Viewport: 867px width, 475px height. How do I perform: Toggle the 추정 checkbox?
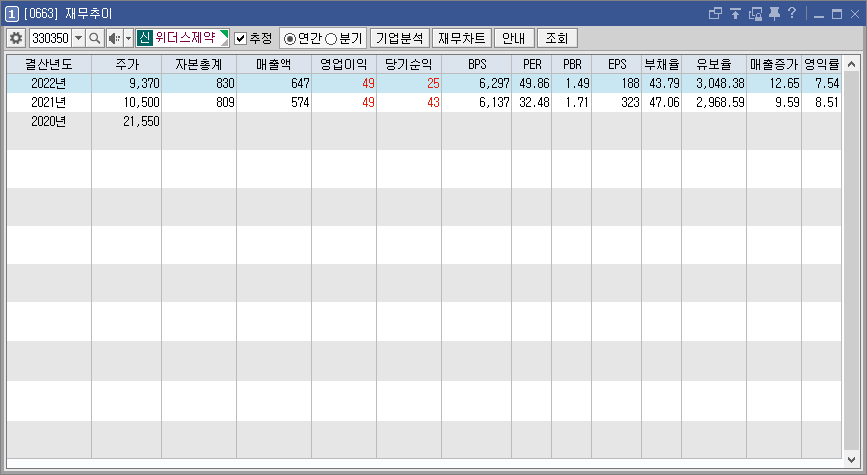[x=241, y=38]
